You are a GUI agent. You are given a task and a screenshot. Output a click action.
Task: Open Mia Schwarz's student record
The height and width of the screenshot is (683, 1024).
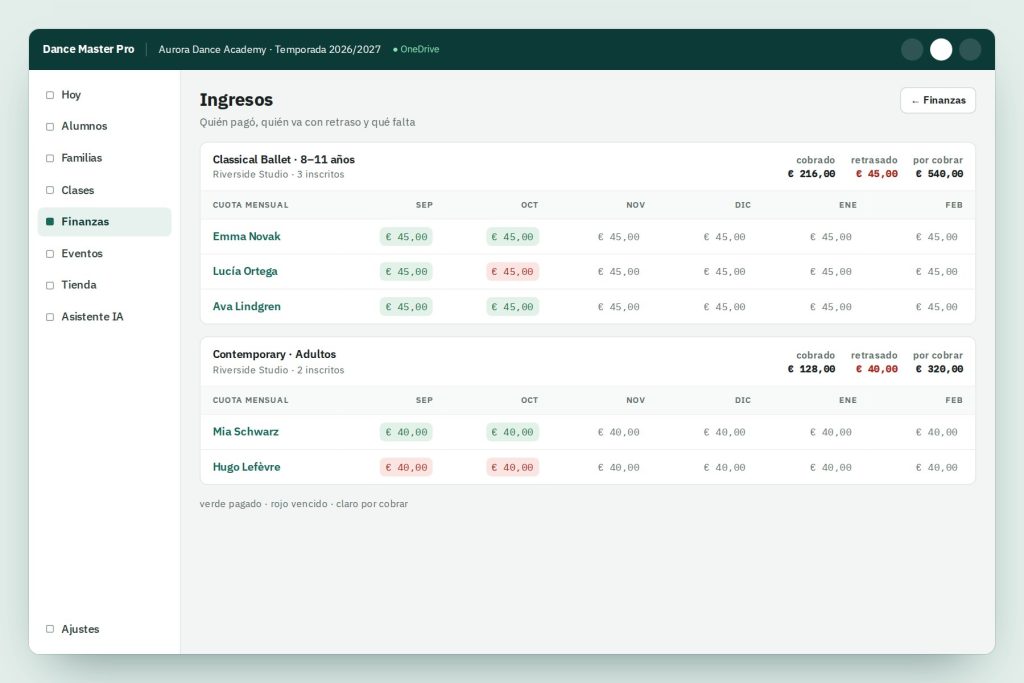[246, 432]
